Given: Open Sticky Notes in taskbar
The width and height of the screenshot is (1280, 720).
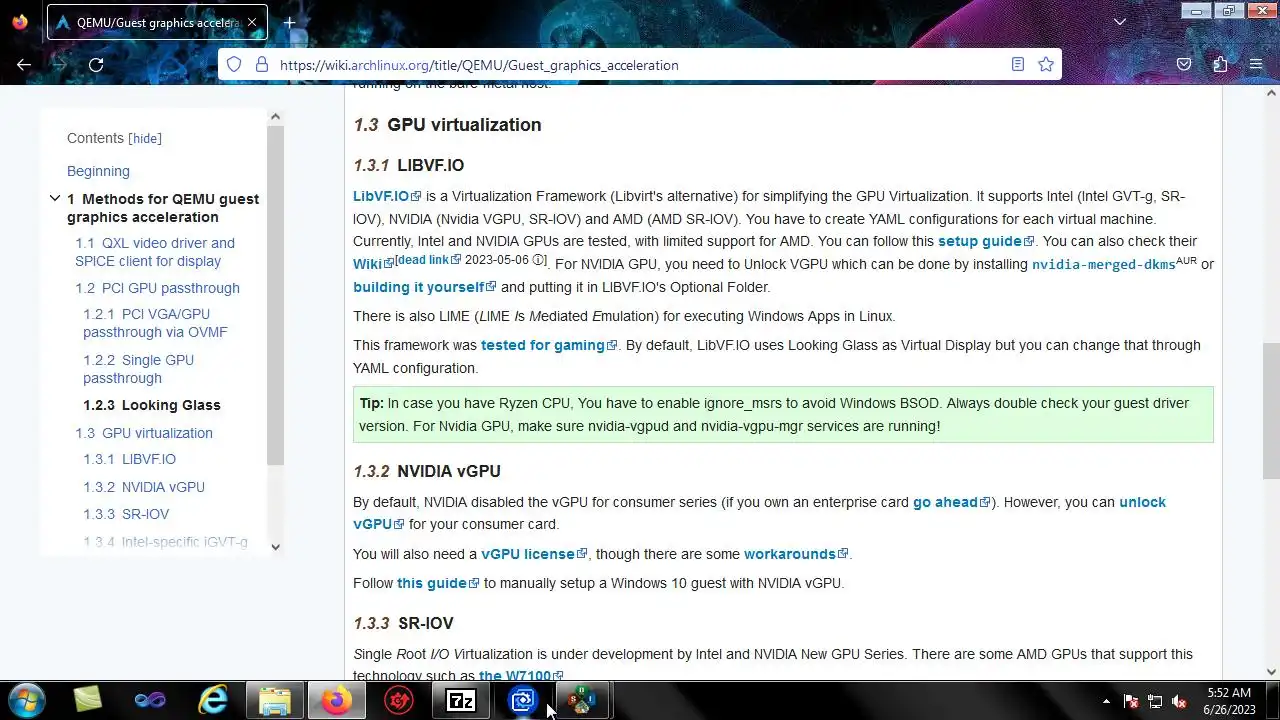Looking at the screenshot, I should [88, 700].
